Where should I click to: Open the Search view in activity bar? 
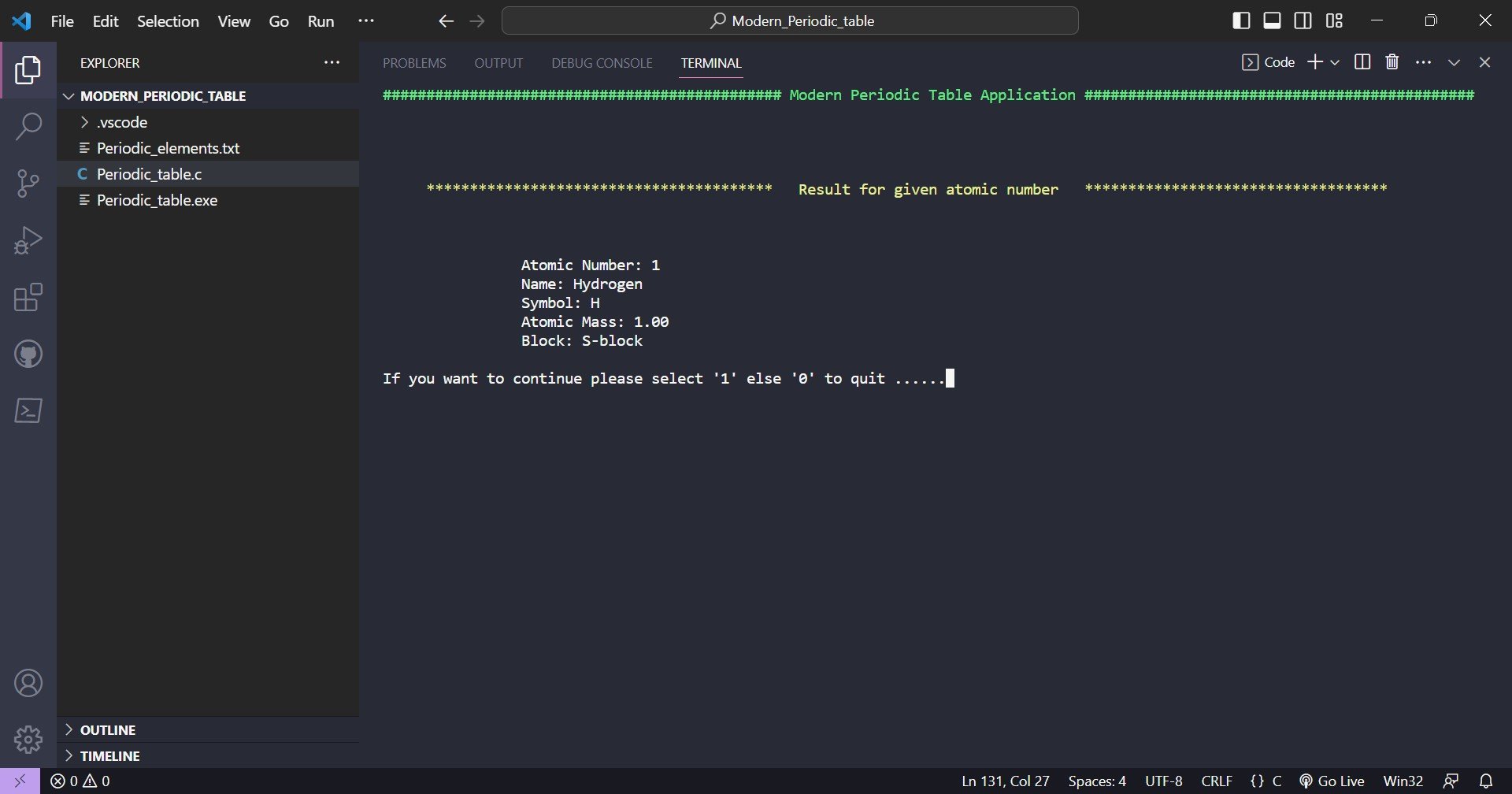point(28,126)
